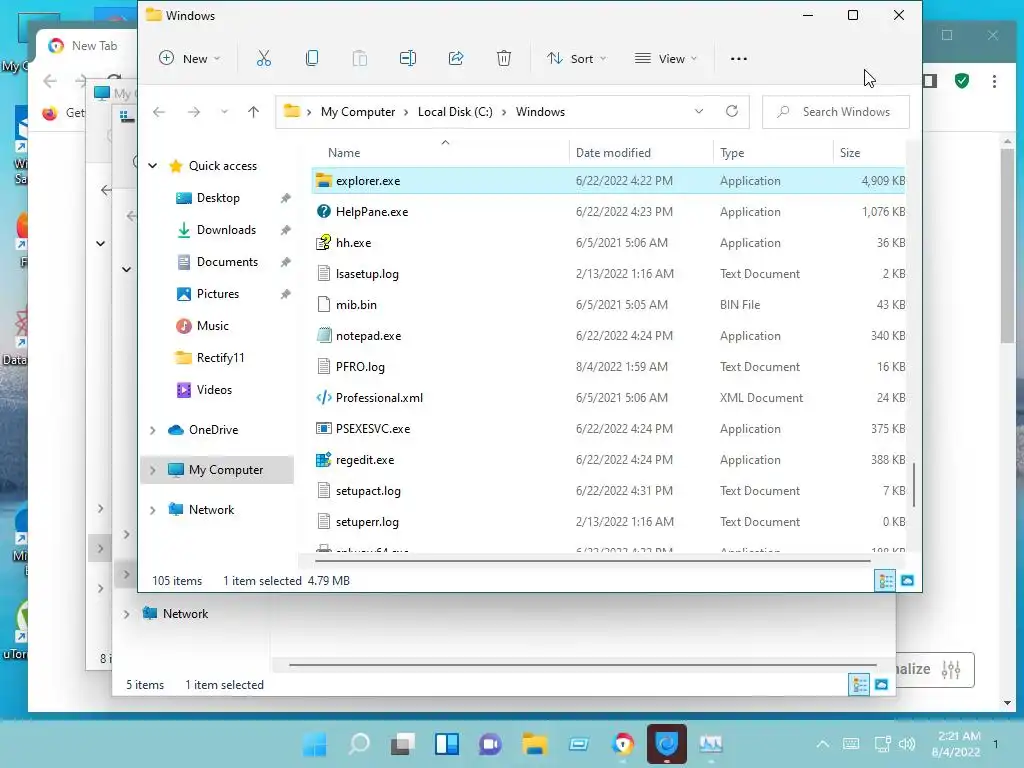Expand Network in the background Explorer window
This screenshot has height=768, width=1024.
click(127, 614)
